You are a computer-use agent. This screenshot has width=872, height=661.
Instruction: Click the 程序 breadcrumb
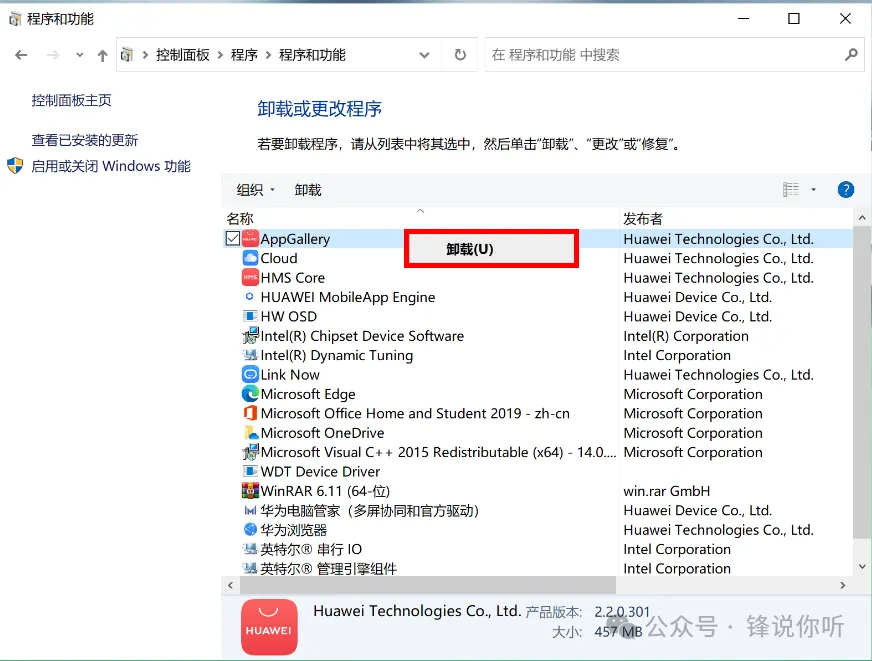click(244, 55)
